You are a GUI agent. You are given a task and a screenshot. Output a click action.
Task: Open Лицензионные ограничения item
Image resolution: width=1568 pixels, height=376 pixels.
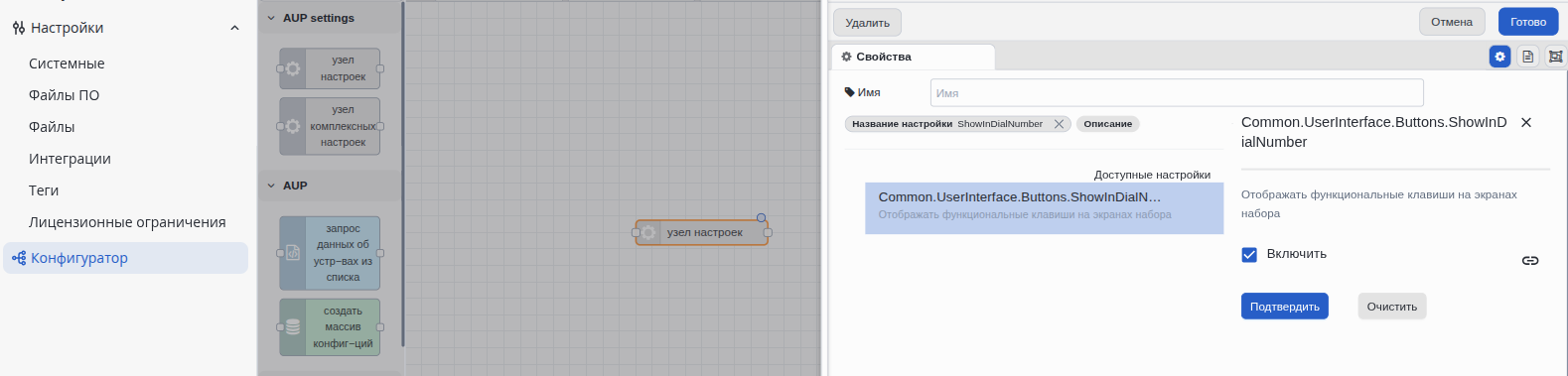127,222
